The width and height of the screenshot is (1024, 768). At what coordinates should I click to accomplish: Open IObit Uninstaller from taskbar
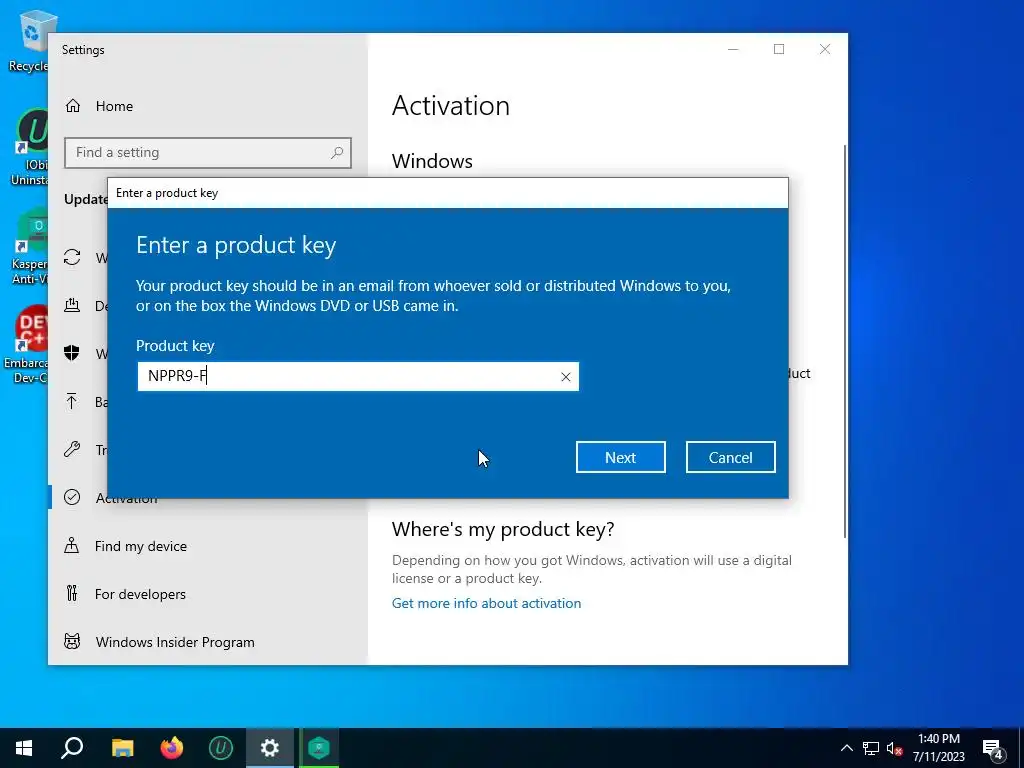tap(221, 748)
